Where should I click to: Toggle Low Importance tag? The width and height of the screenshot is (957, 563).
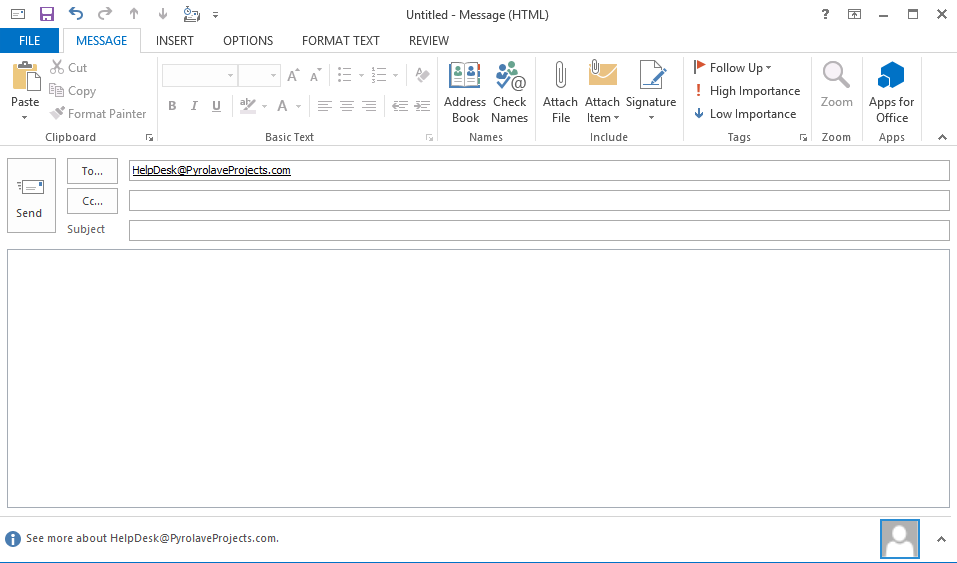tap(747, 114)
